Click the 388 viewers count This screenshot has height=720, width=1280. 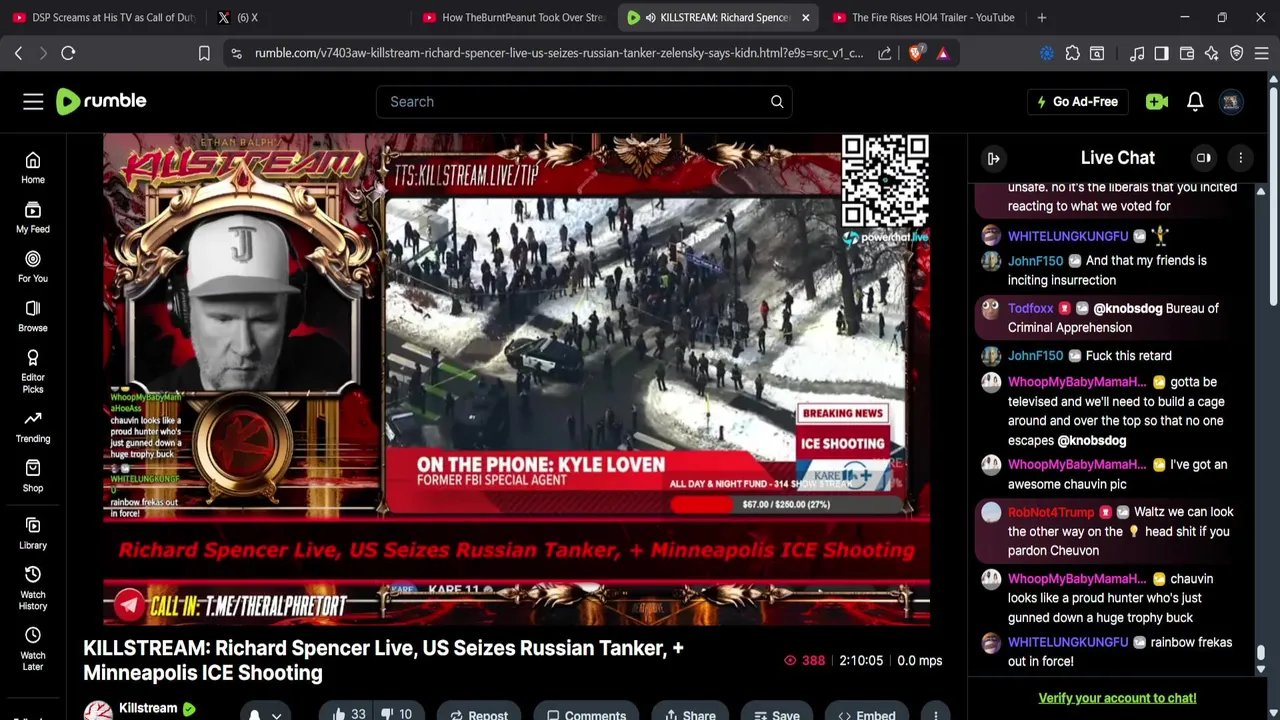805,660
